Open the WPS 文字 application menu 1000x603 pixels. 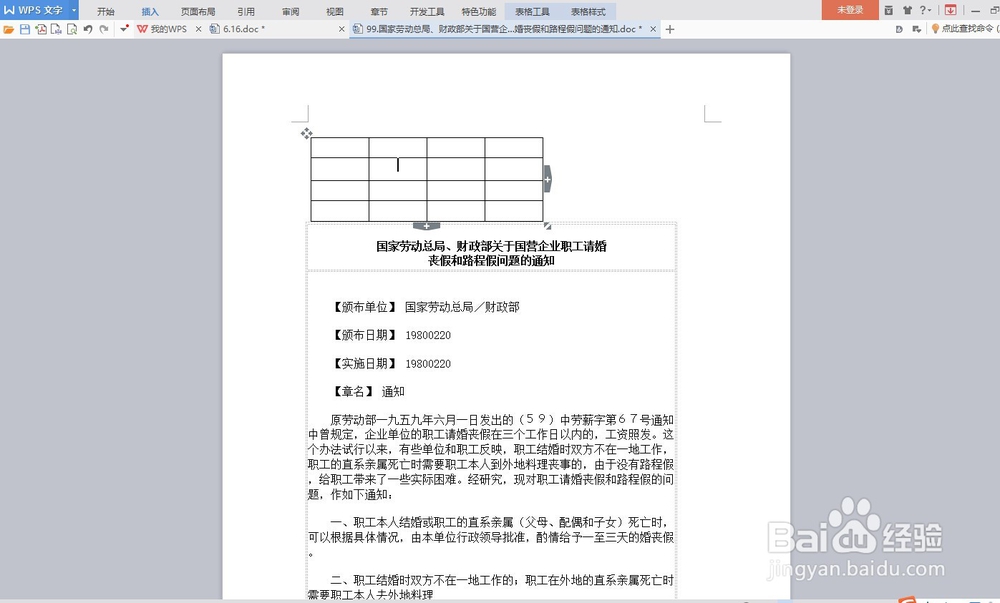pos(34,10)
